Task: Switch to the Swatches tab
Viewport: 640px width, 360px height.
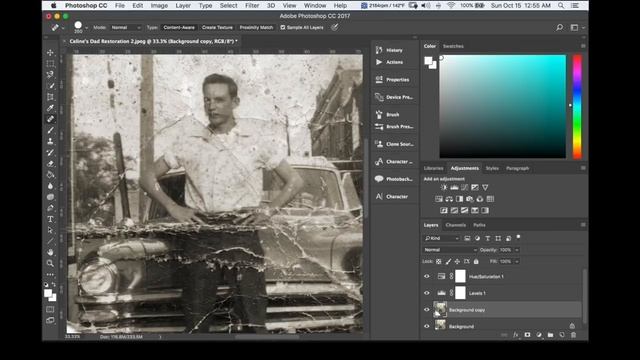Action: coord(453,46)
